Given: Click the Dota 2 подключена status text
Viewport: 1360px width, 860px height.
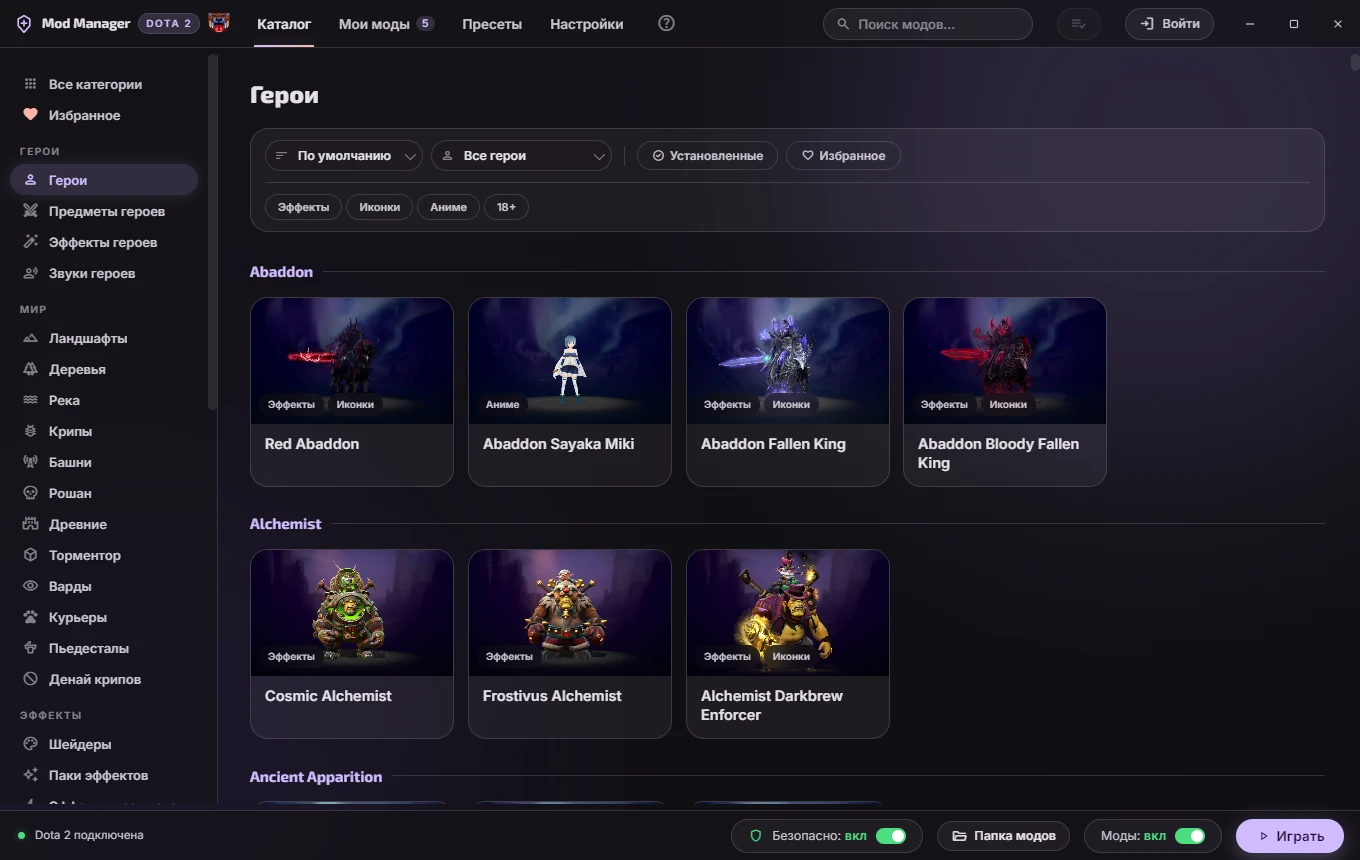Looking at the screenshot, I should point(89,836).
